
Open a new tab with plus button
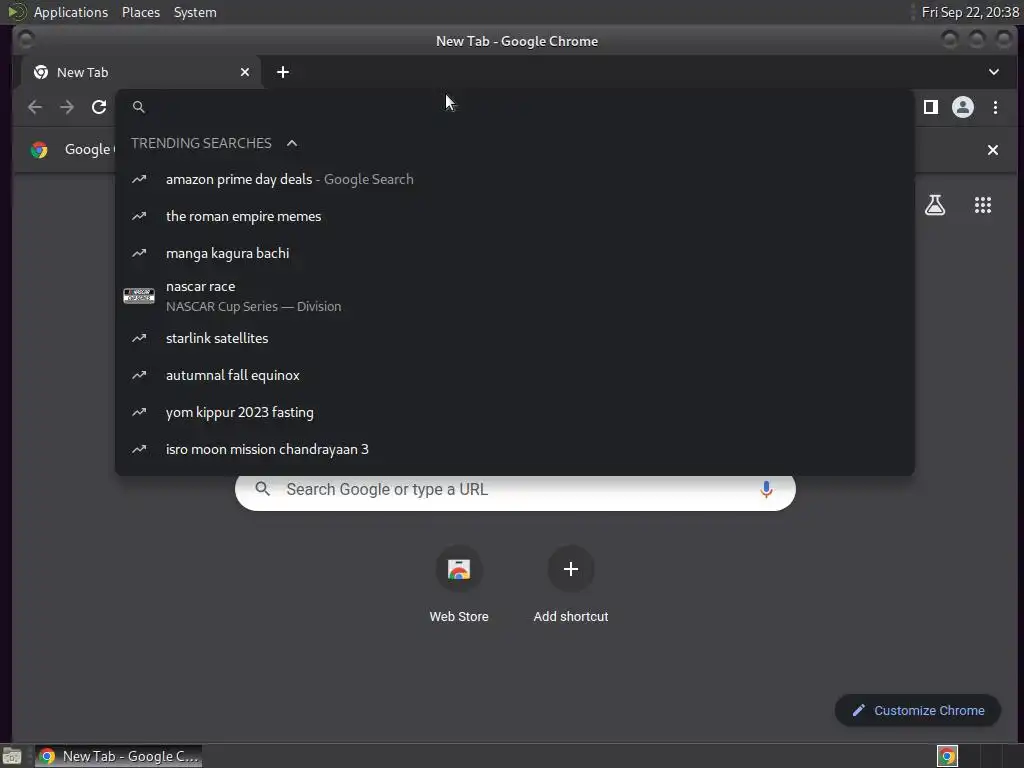pyautogui.click(x=283, y=72)
